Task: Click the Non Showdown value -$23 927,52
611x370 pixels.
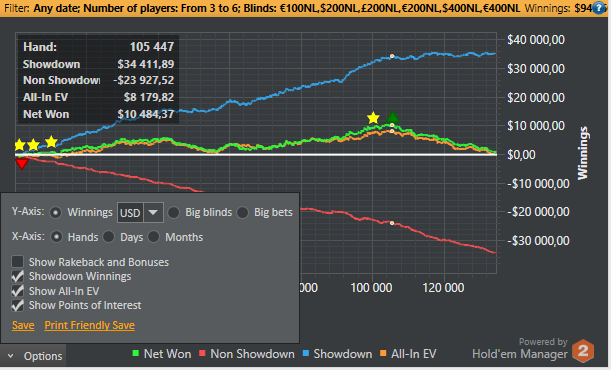Action: [x=144, y=80]
